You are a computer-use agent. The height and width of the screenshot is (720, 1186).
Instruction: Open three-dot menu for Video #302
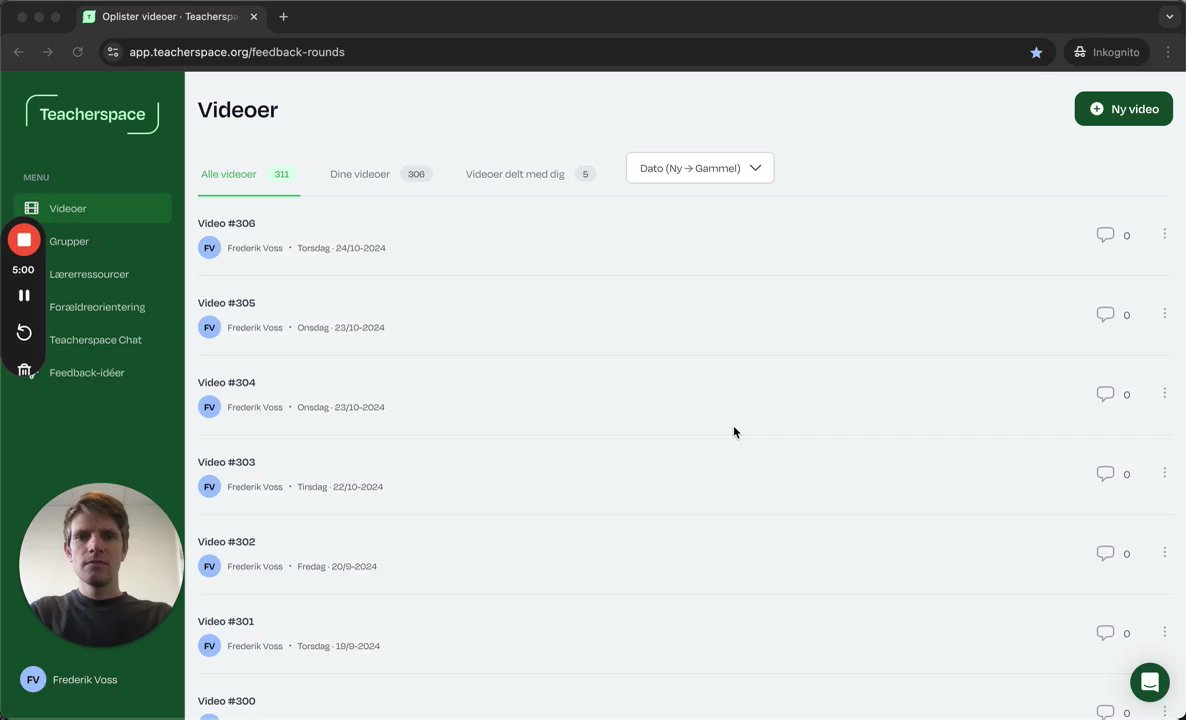(x=1165, y=552)
